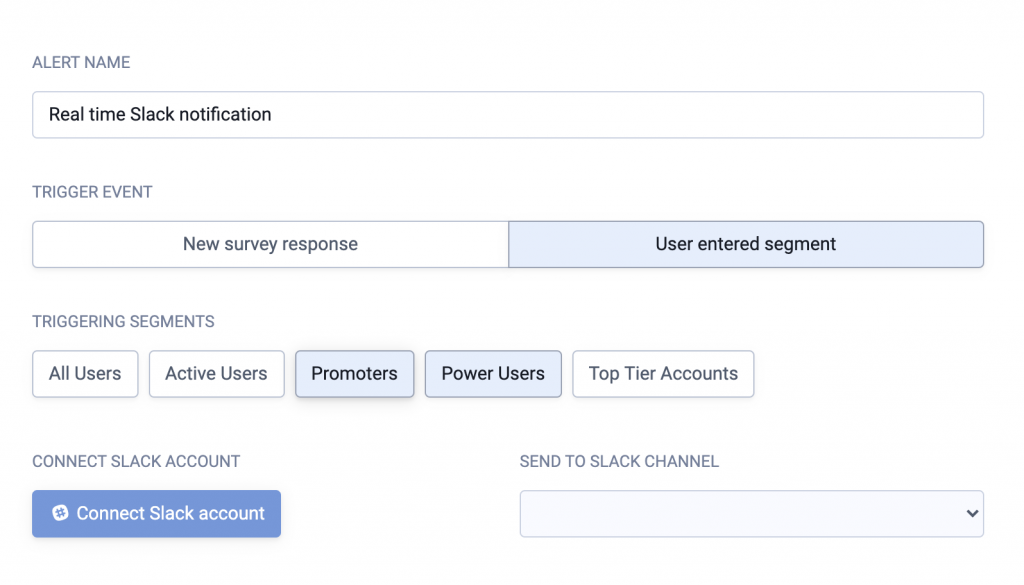Click the TRIGGERING SEGMENTS label
This screenshot has width=1024, height=585.
[123, 322]
